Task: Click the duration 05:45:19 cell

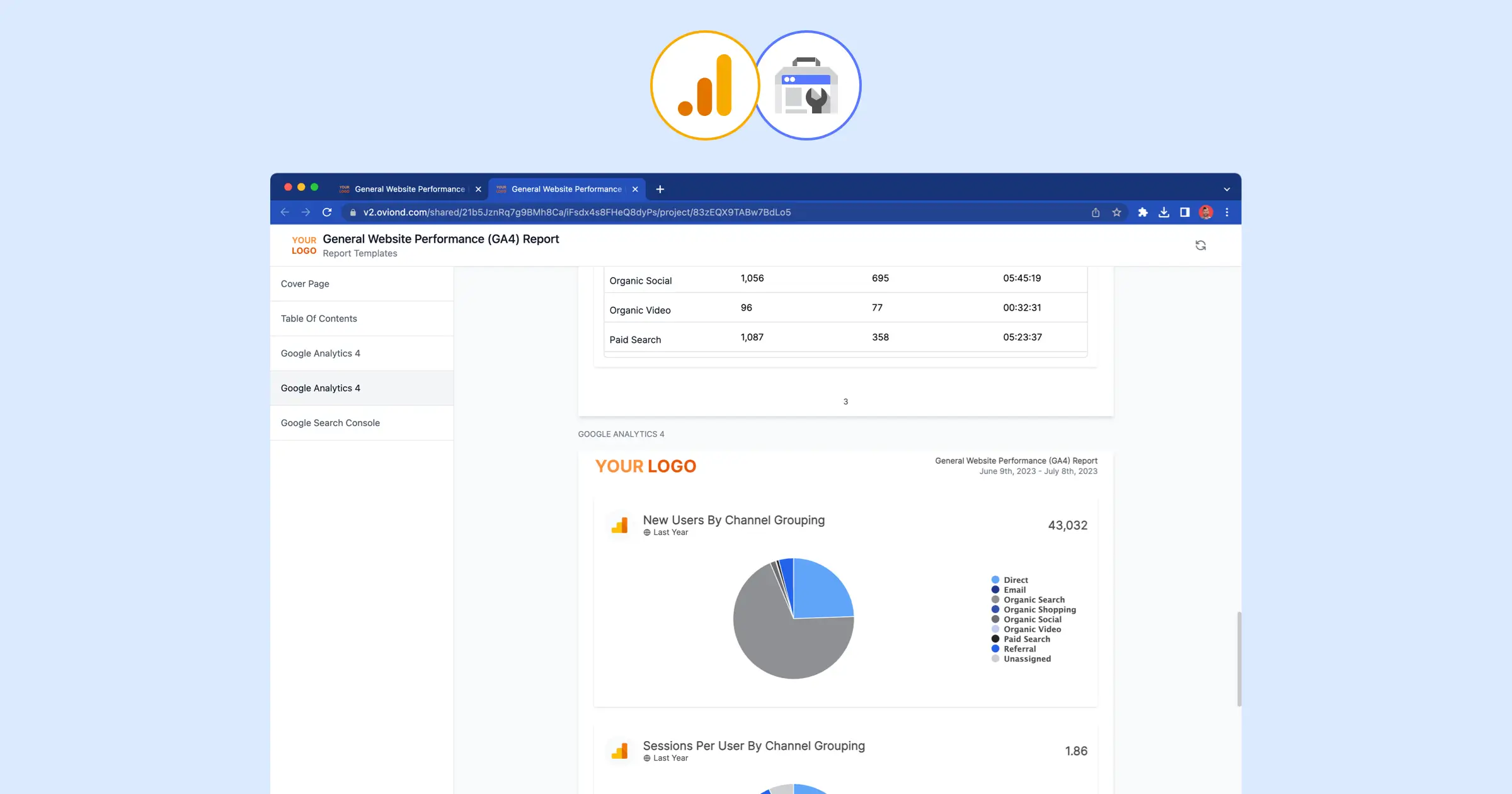Action: point(1022,278)
